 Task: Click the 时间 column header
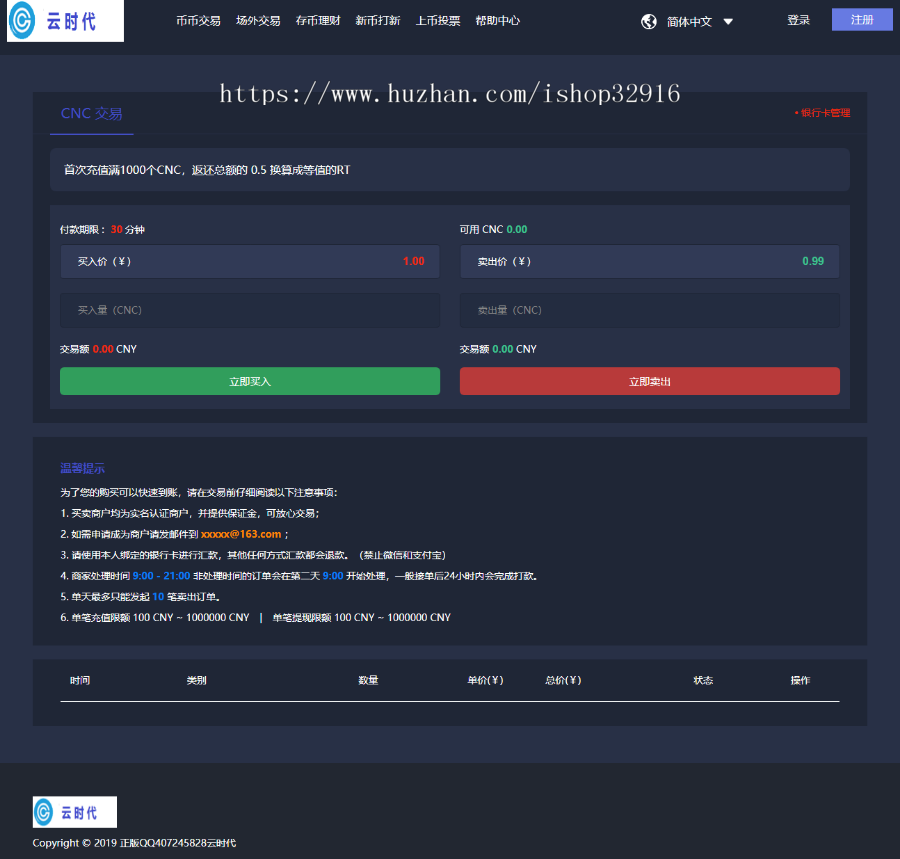[80, 681]
